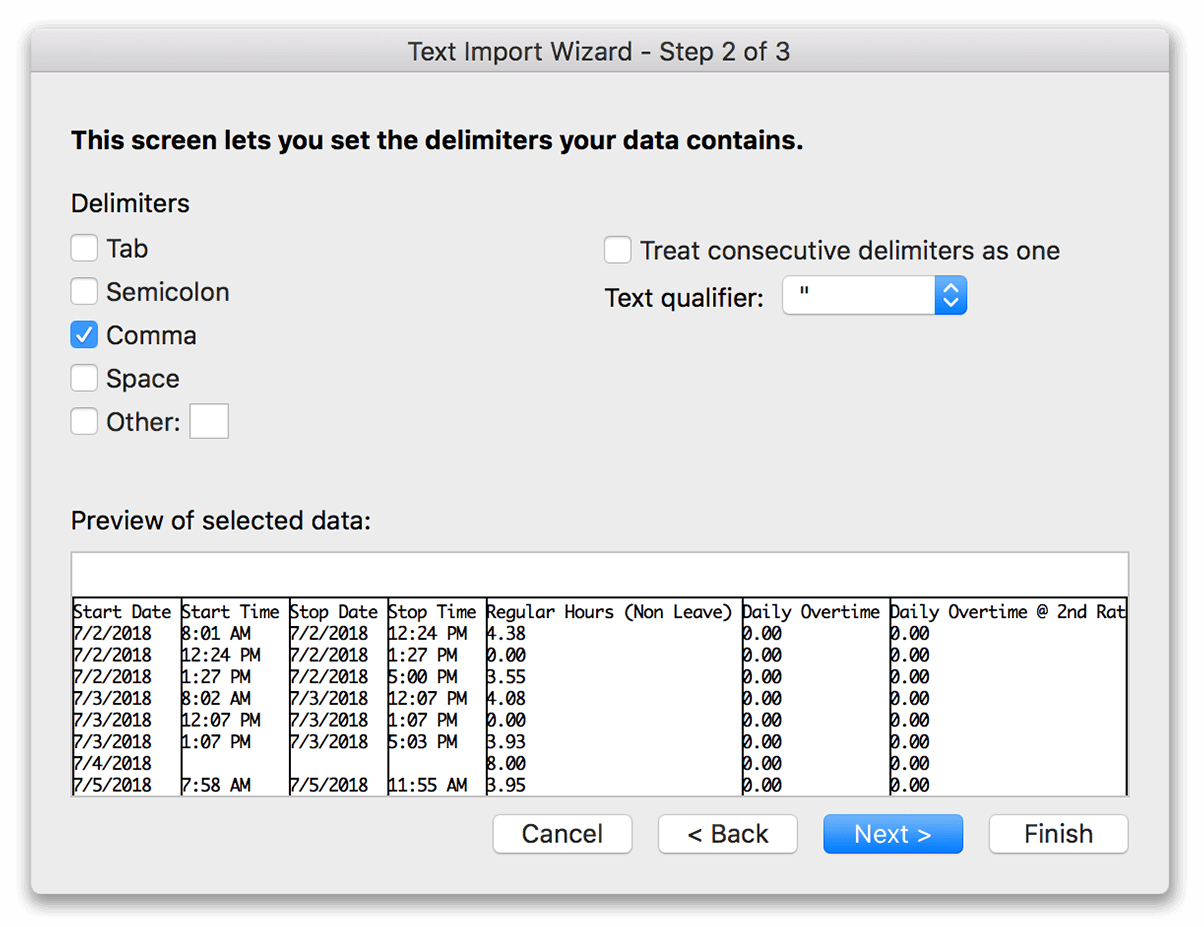The image size is (1204, 927).
Task: Click the Regular Hours (Non Leave) column
Action: (x=610, y=611)
